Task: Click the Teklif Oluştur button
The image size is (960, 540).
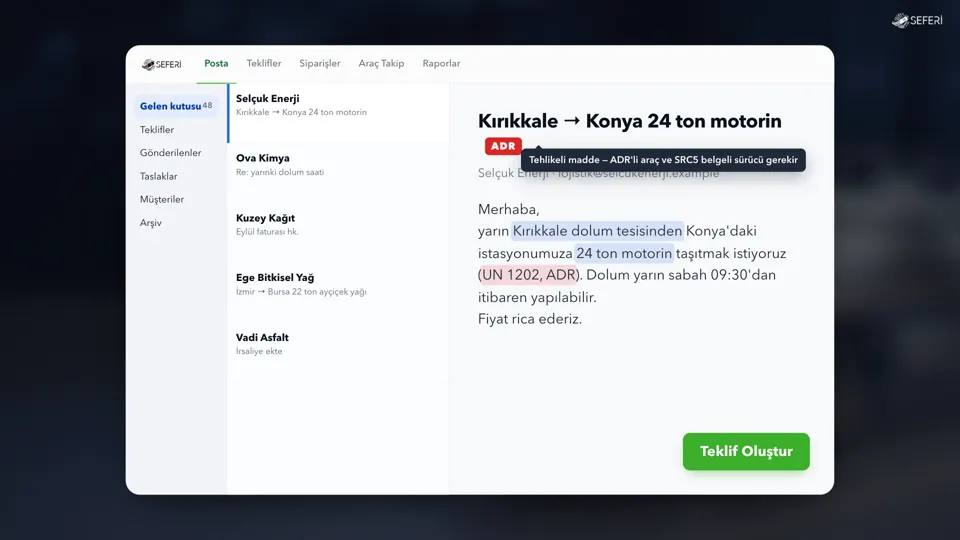Action: pos(746,451)
